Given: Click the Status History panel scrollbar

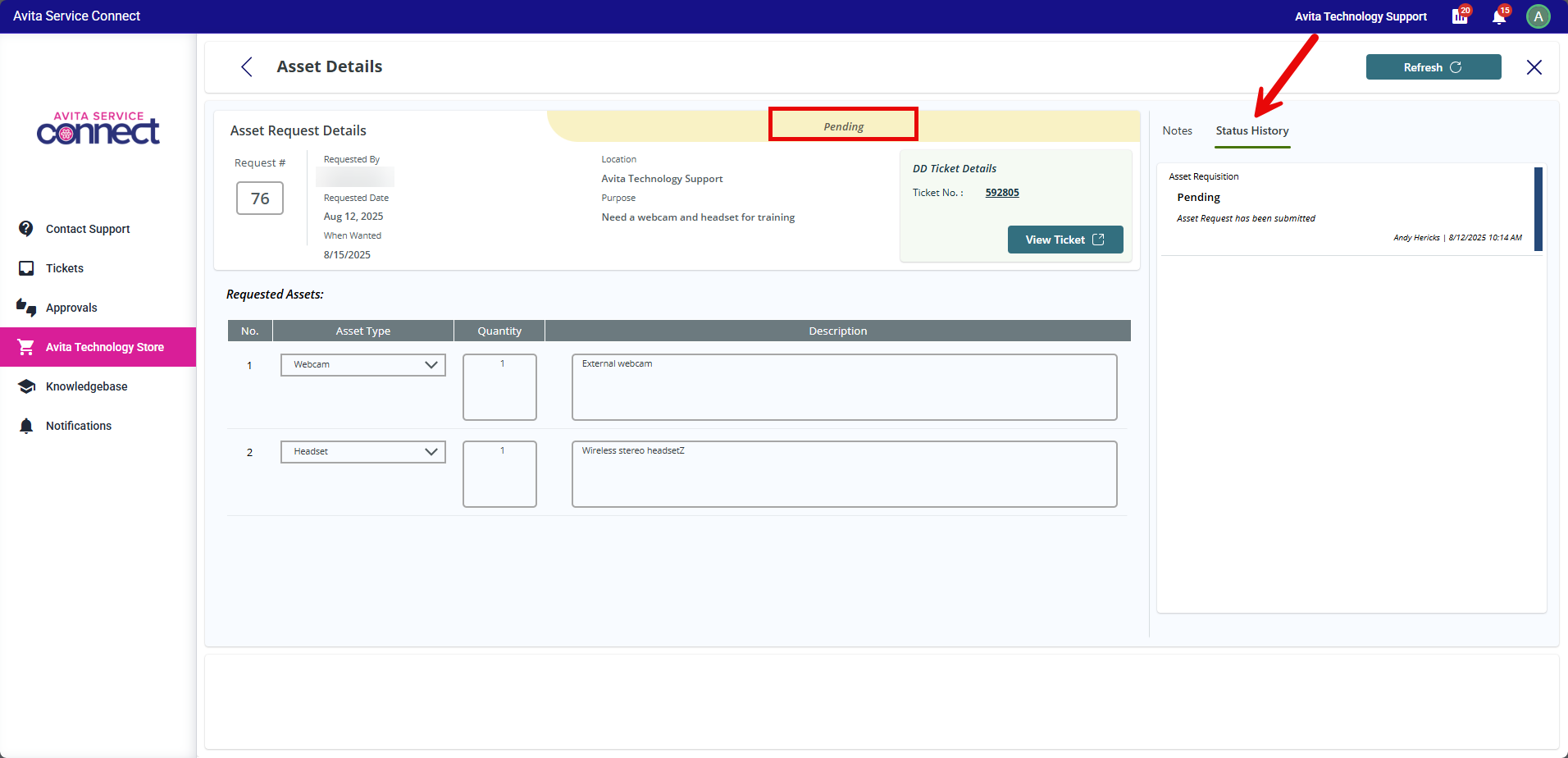Looking at the screenshot, I should pos(1538,209).
